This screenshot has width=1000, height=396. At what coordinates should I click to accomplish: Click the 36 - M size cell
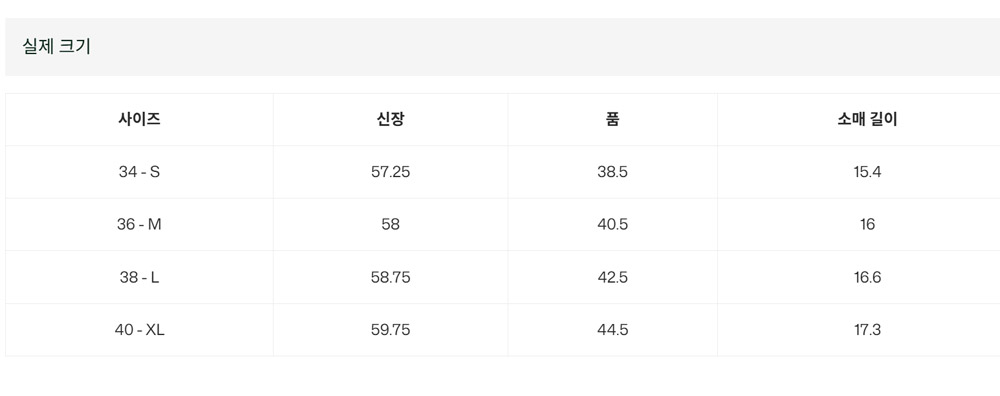[x=139, y=224]
